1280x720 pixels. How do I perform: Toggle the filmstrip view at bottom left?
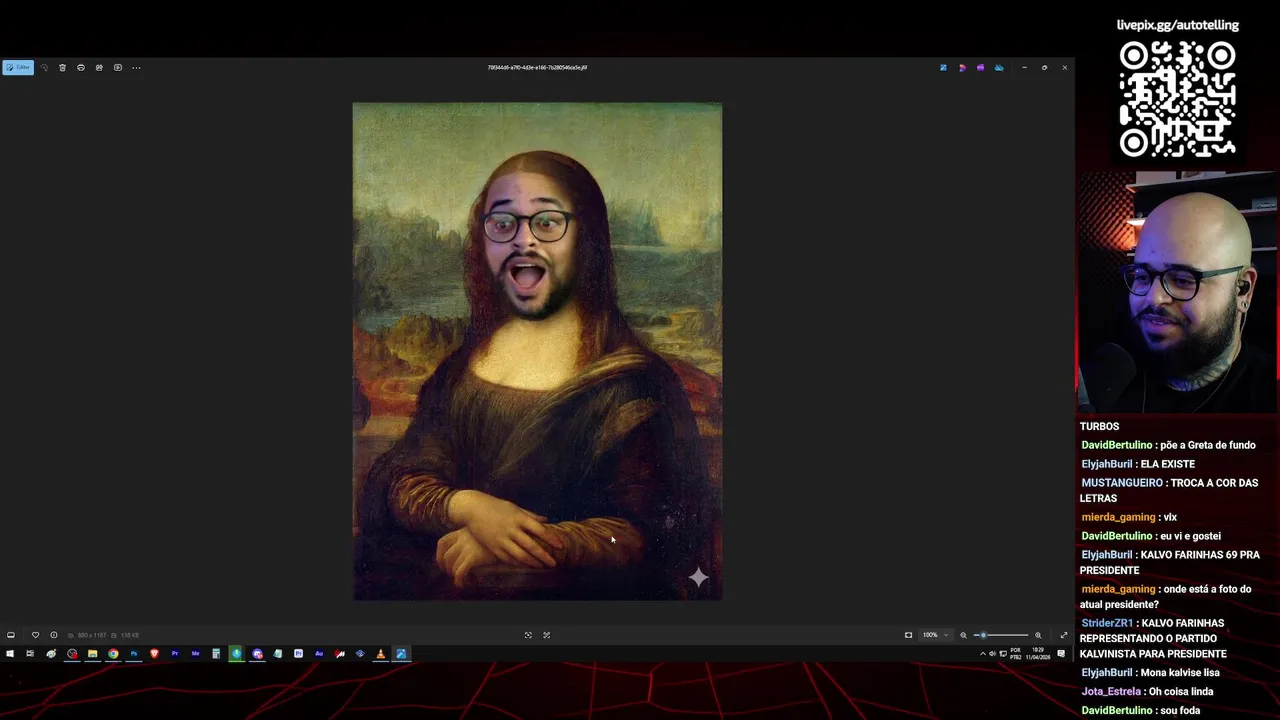coord(11,635)
